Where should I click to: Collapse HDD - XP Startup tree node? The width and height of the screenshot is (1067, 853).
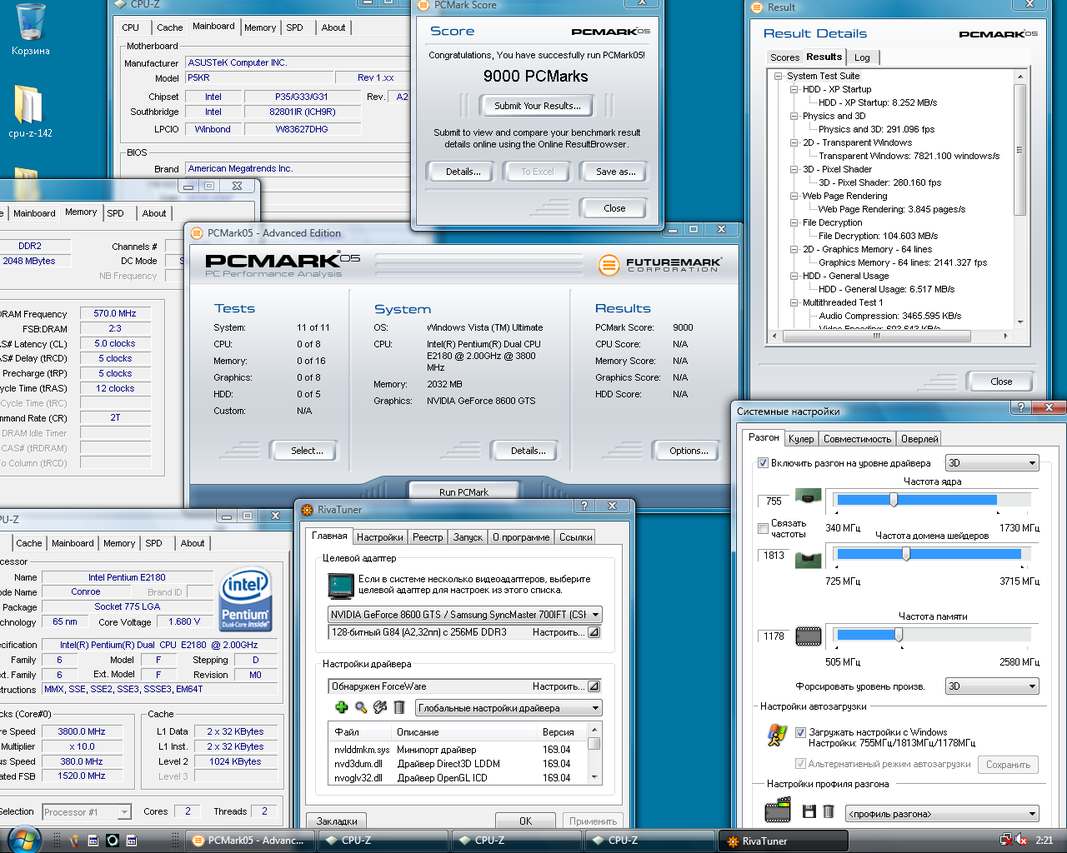[x=793, y=89]
